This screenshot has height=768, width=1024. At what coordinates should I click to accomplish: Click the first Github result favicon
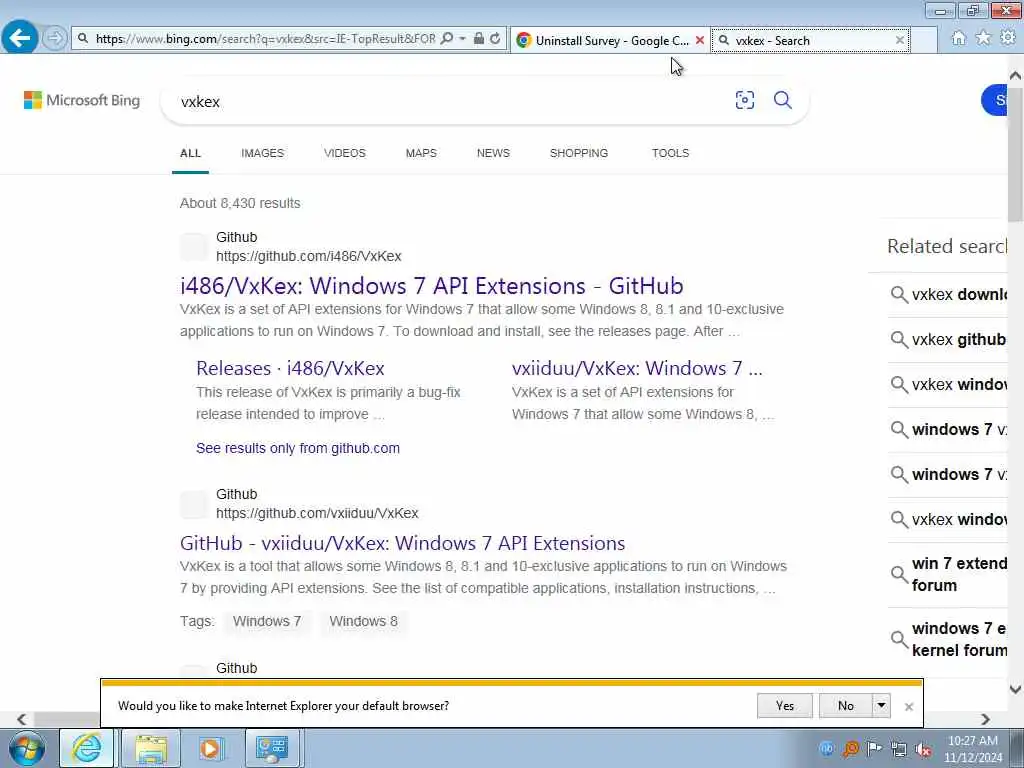pyautogui.click(x=194, y=247)
